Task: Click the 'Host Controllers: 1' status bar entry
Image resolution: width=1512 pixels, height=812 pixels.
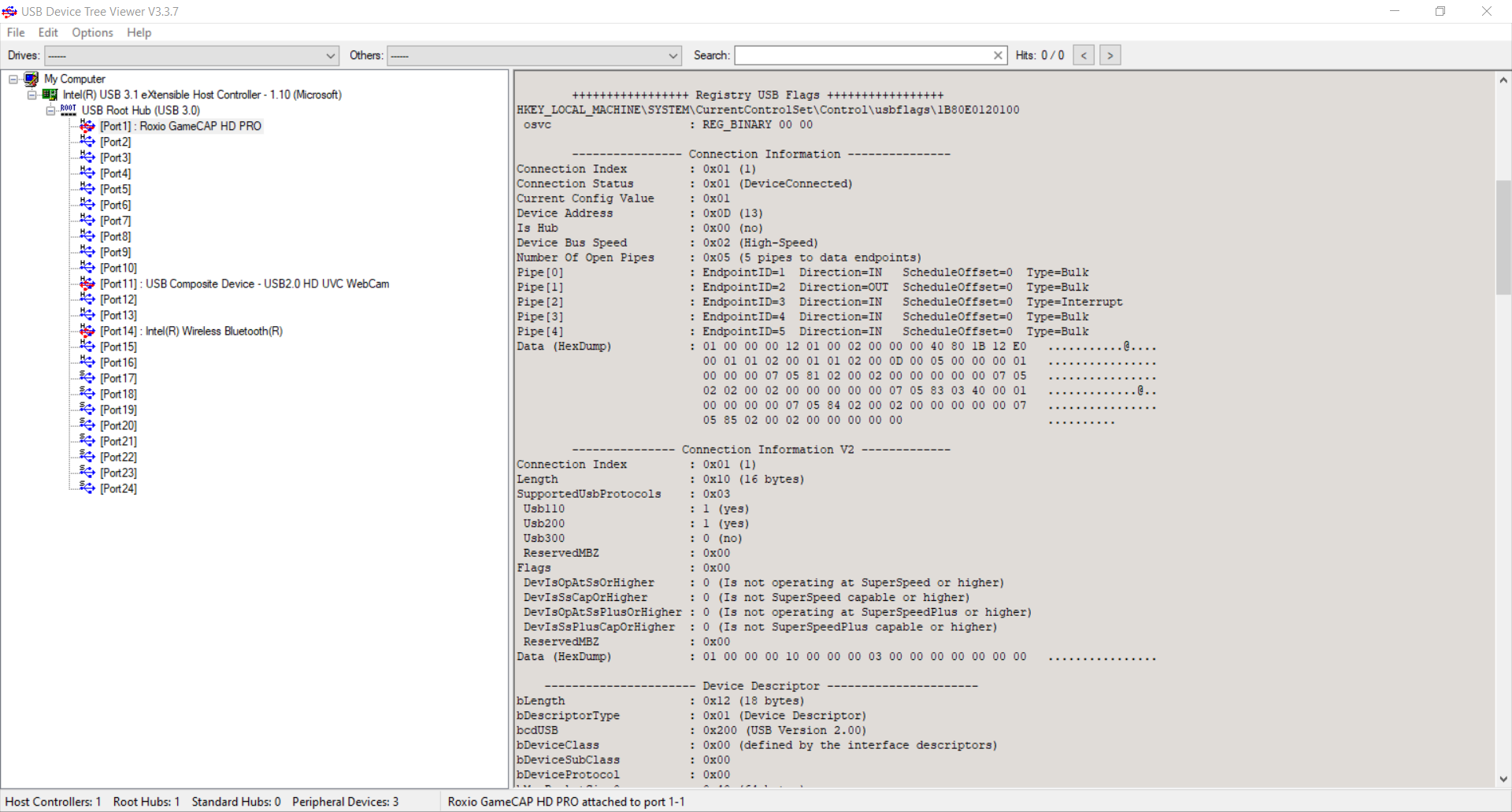Action: click(x=54, y=802)
